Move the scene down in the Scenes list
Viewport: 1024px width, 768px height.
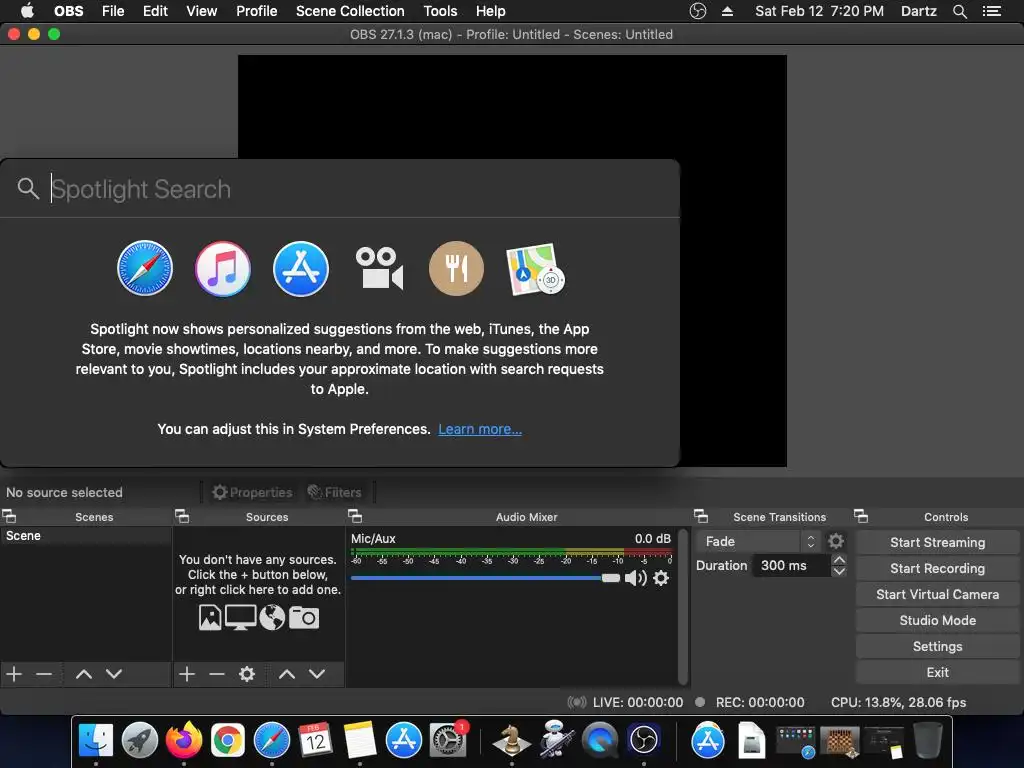114,673
